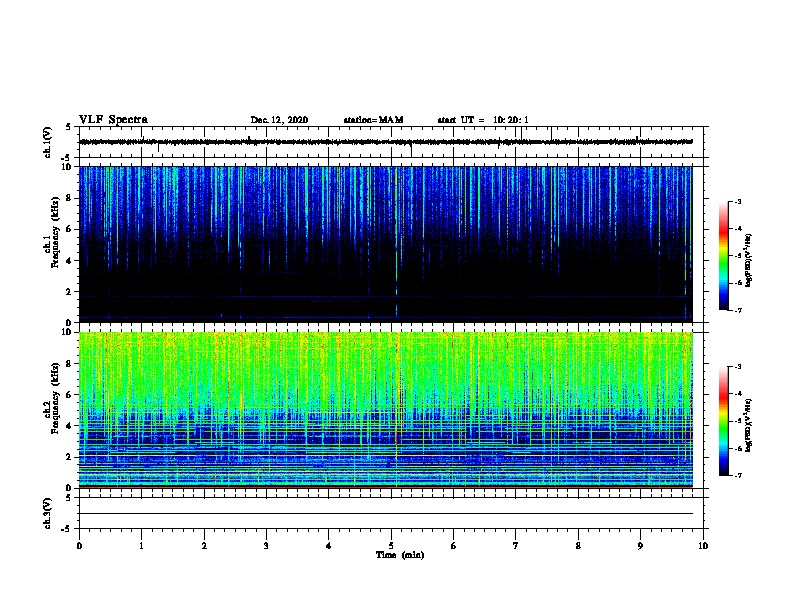Click the x-axis tick label "7"
This screenshot has height=612, width=792.
point(516,545)
